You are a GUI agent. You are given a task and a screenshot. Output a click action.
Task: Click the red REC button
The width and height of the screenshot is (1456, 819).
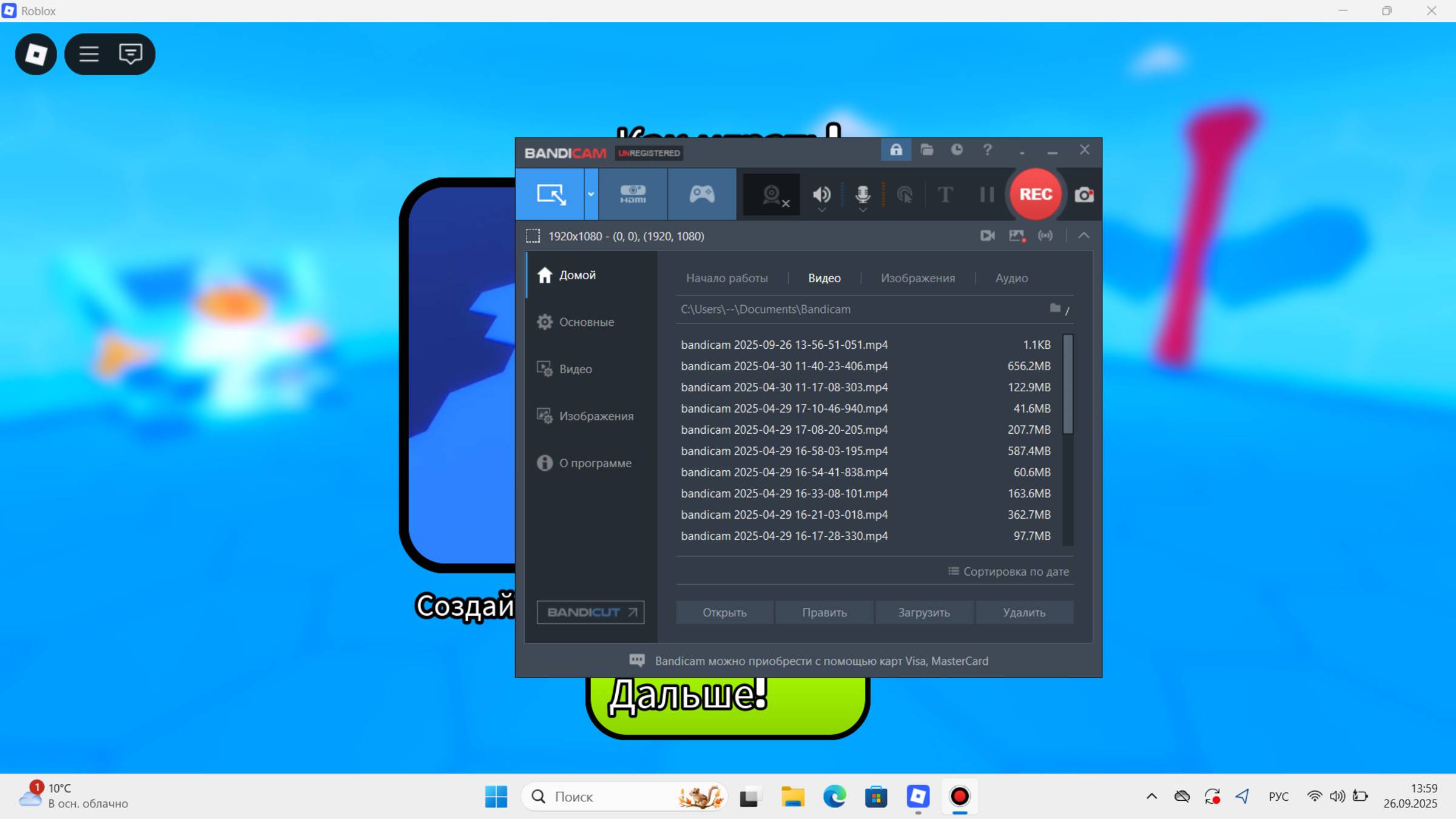click(1036, 194)
